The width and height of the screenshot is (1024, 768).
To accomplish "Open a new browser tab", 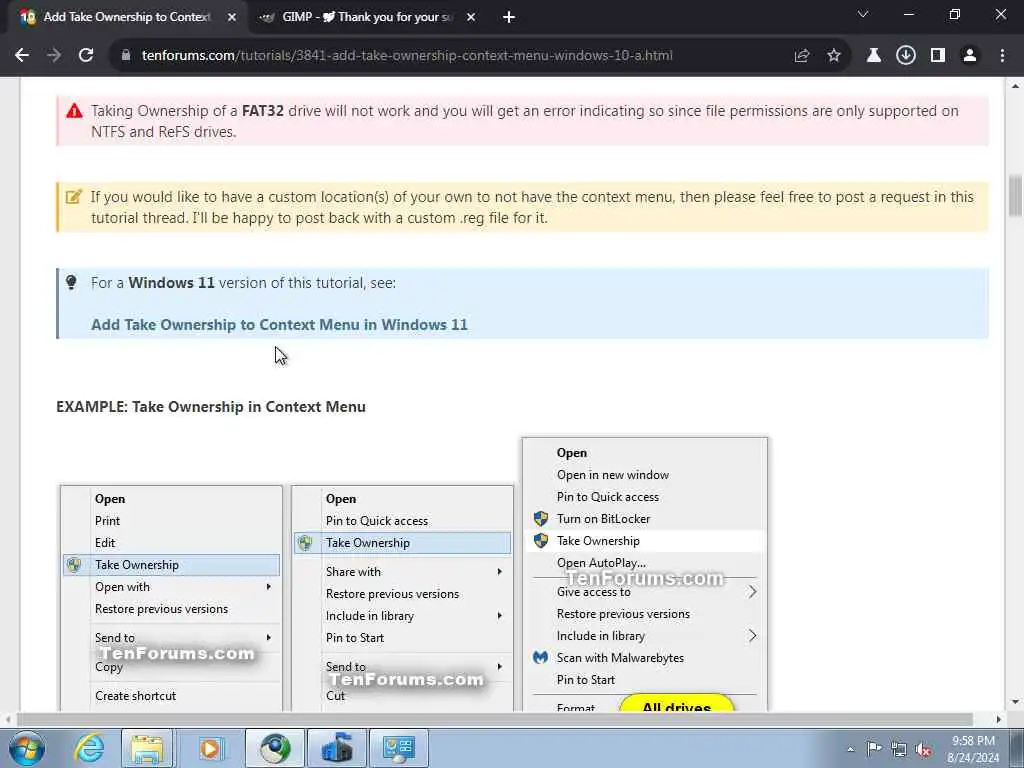I will 509,18.
